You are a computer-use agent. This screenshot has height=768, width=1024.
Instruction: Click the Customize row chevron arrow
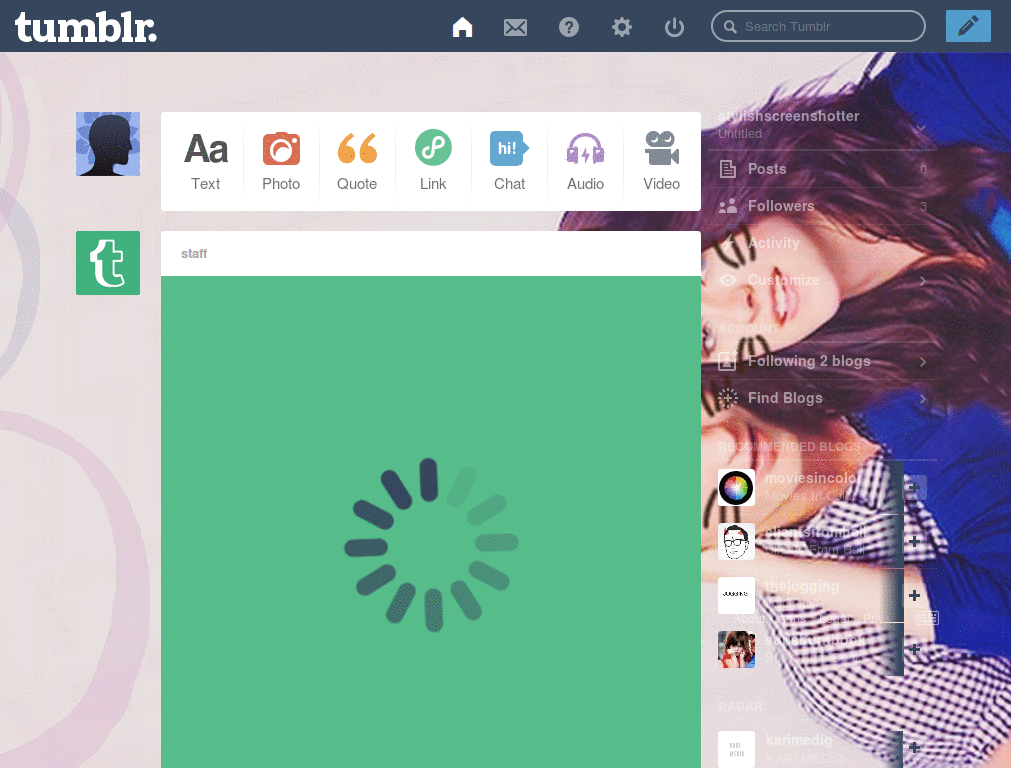tap(923, 281)
